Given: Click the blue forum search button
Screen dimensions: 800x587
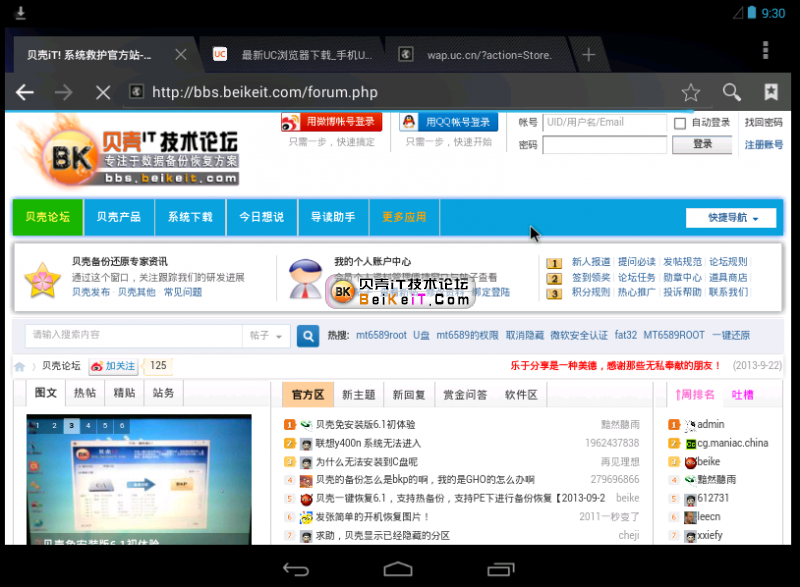Looking at the screenshot, I should click(x=308, y=336).
